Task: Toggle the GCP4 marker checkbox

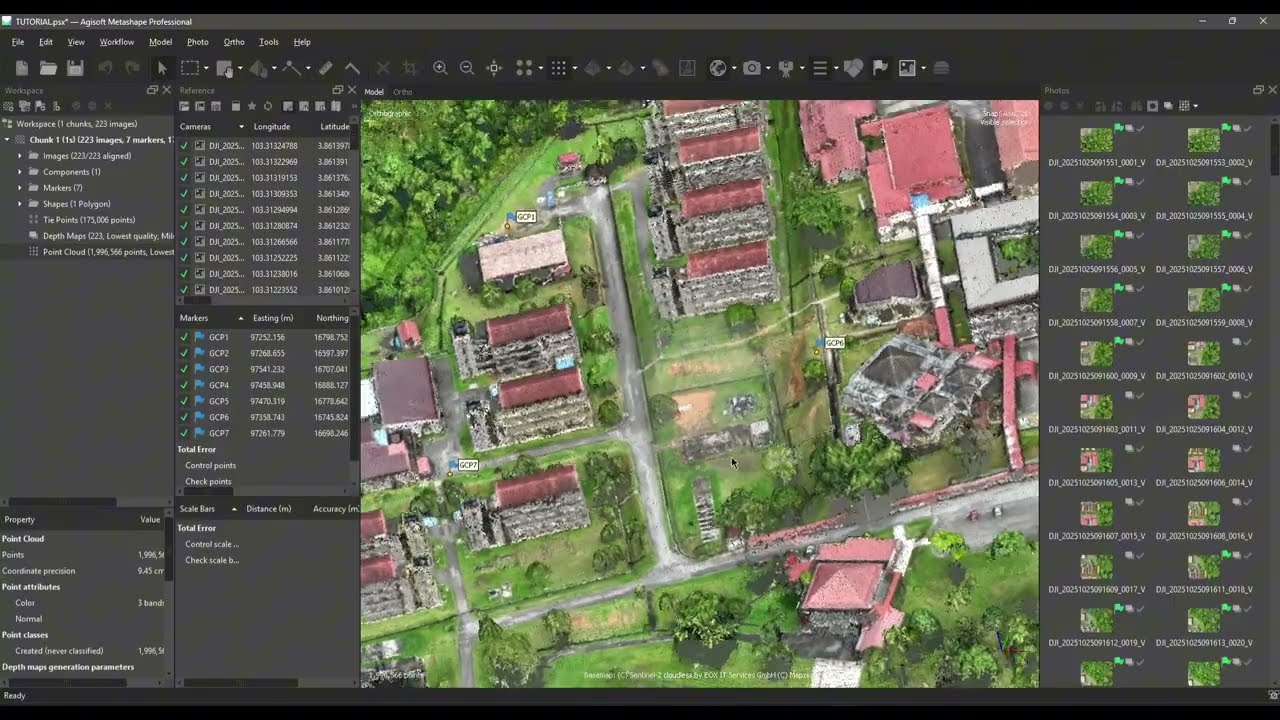Action: click(184, 385)
